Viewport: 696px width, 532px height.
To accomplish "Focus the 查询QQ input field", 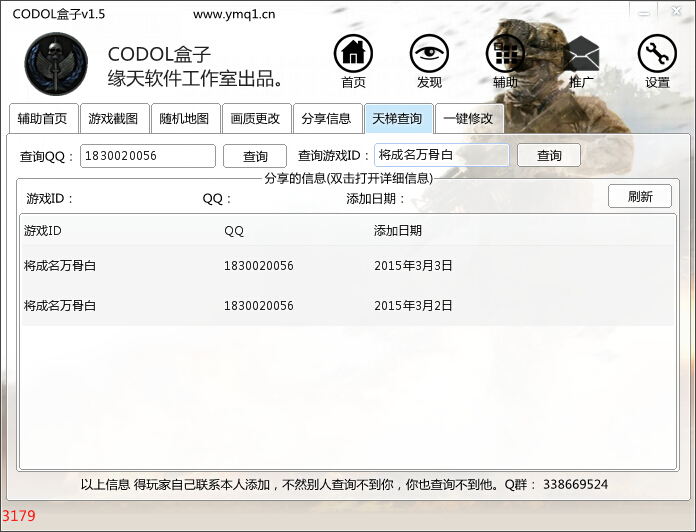I will coord(148,156).
